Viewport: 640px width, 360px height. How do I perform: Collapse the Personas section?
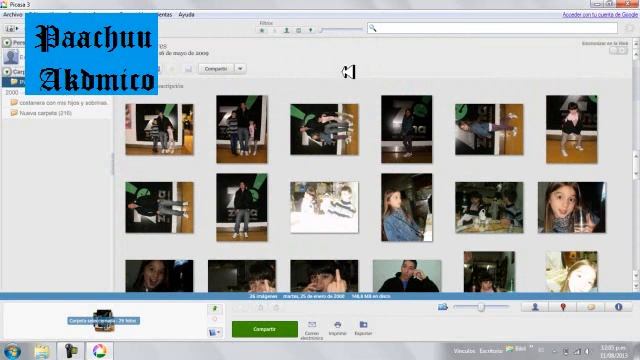pyautogui.click(x=7, y=42)
